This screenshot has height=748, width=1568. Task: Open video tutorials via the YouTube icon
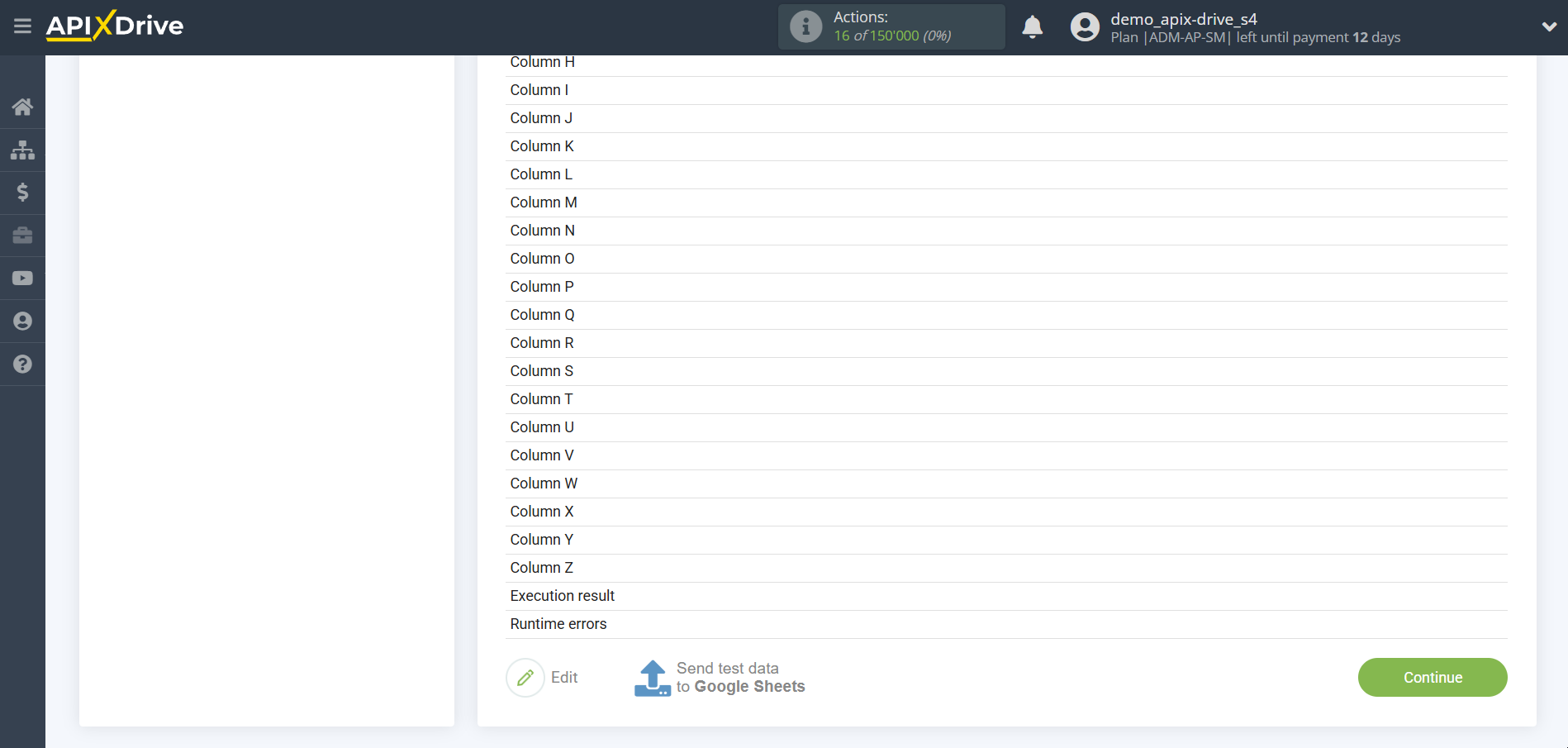coord(22,279)
